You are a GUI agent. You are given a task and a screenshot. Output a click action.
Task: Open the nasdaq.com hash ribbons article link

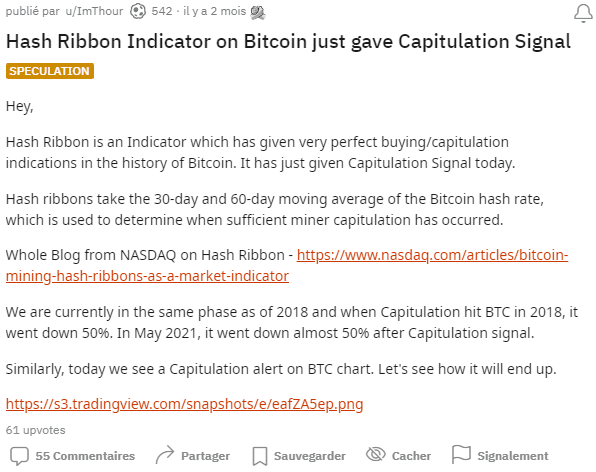pos(287,265)
